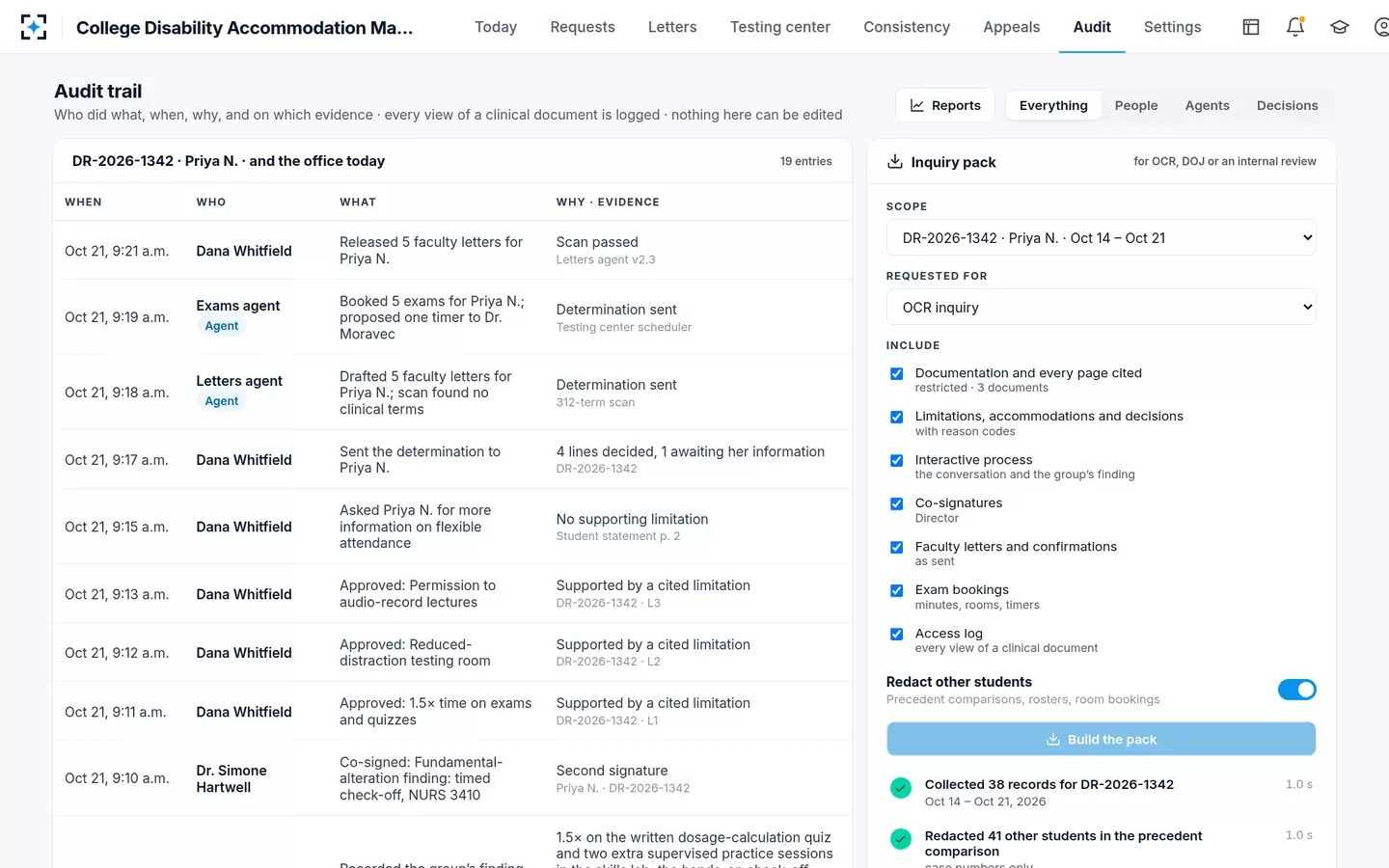
Task: Open the Requests tab
Action: tap(583, 27)
